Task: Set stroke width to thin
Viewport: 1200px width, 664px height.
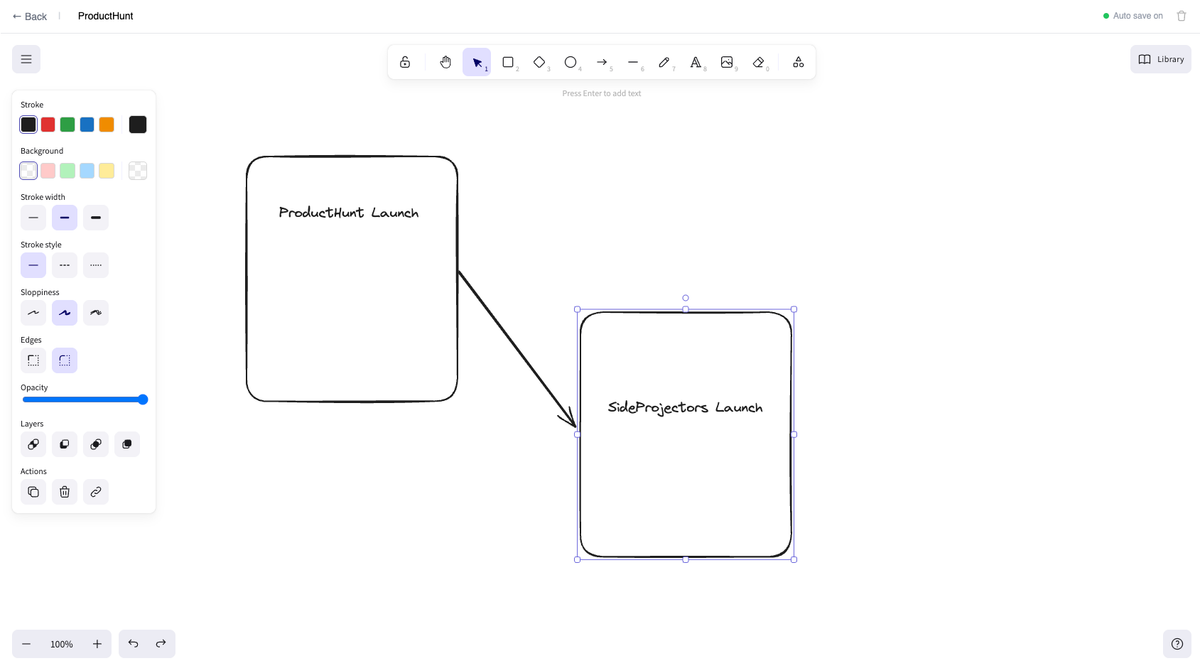Action: pos(33,218)
